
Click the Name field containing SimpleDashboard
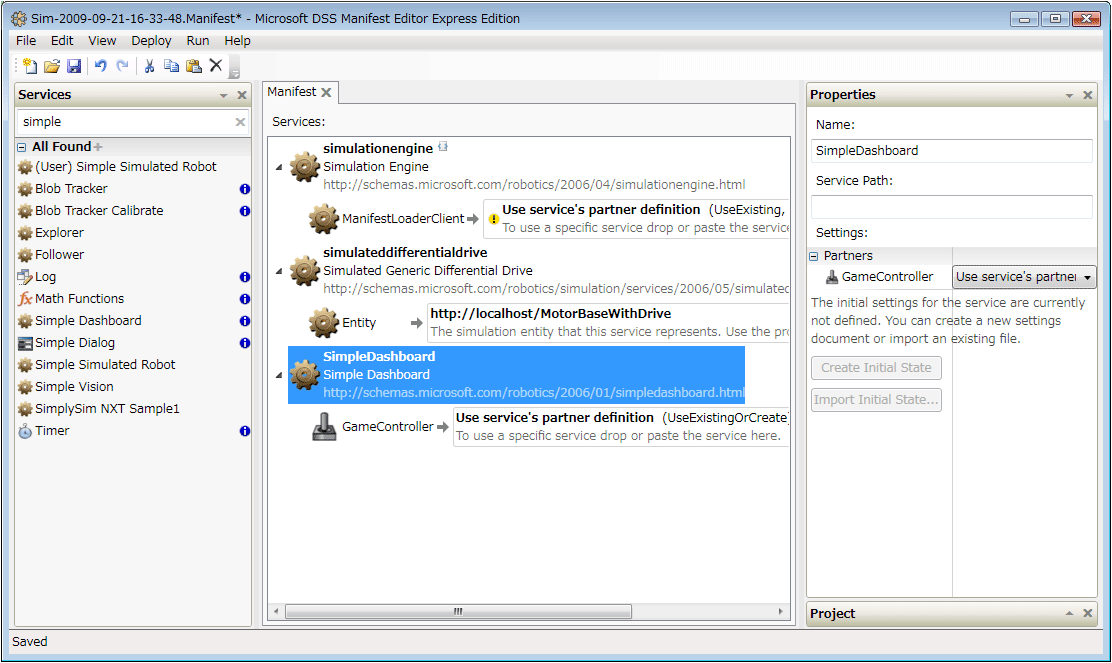951,151
